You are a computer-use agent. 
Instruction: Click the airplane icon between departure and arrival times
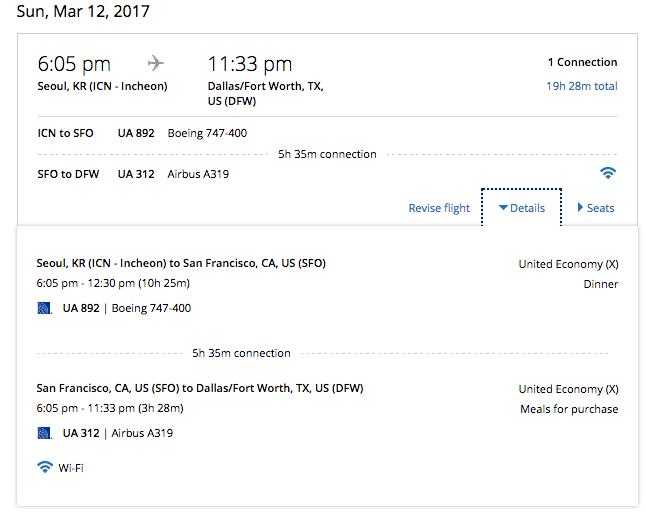click(155, 63)
